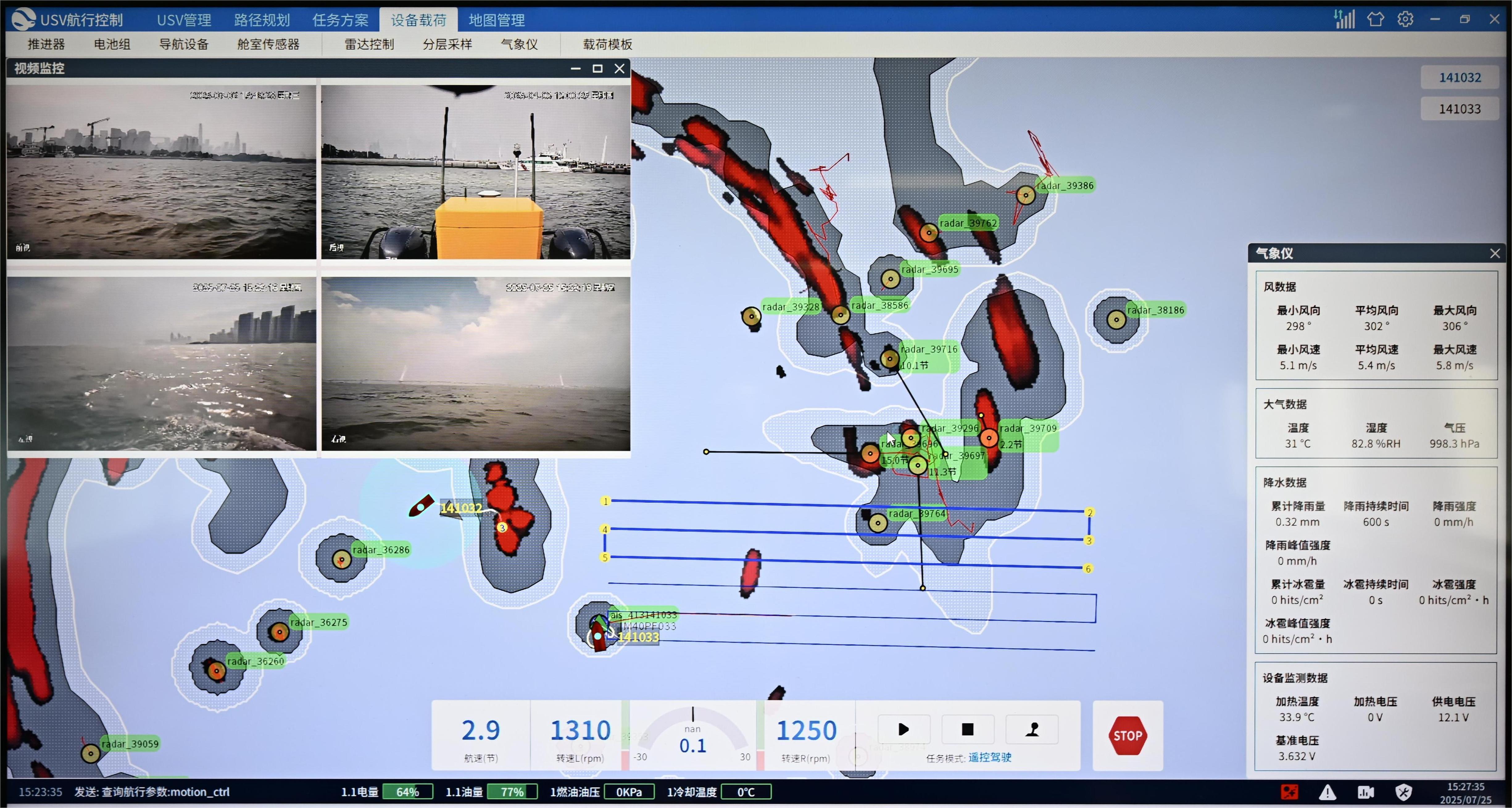
Task: Select vessel 141033 button
Action: tap(1459, 109)
